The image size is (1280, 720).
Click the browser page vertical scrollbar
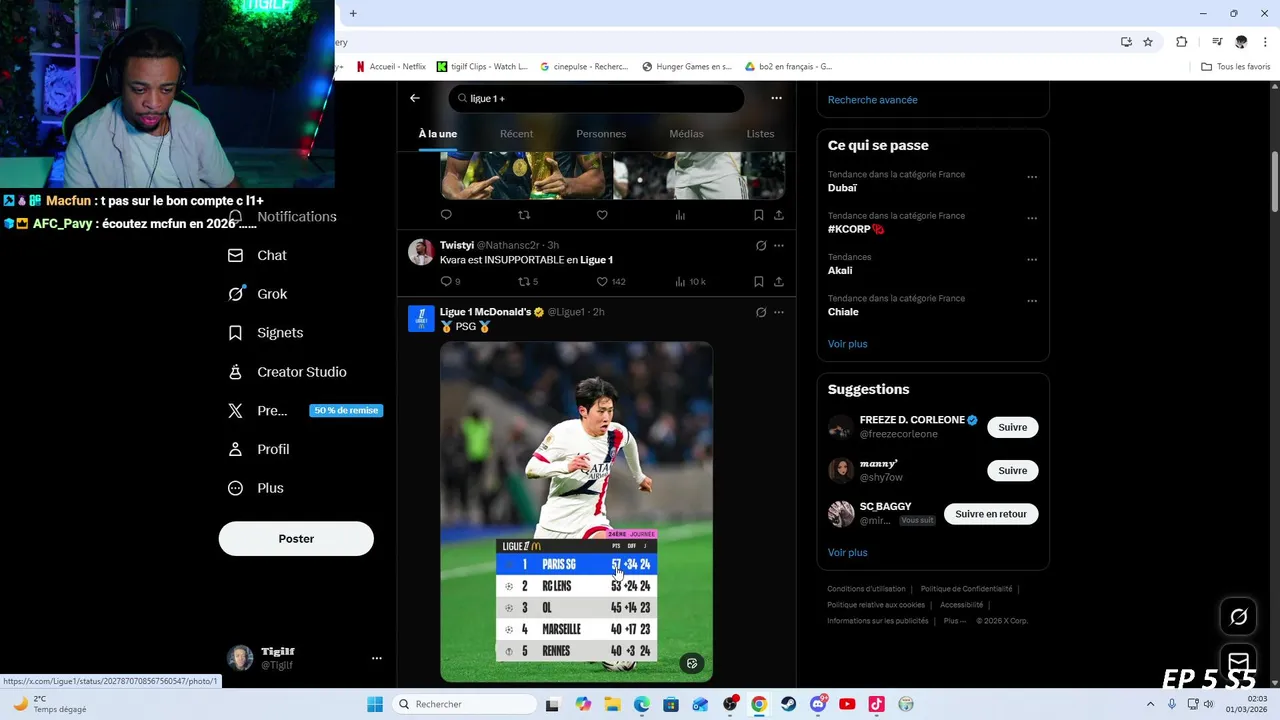pos(1274,180)
